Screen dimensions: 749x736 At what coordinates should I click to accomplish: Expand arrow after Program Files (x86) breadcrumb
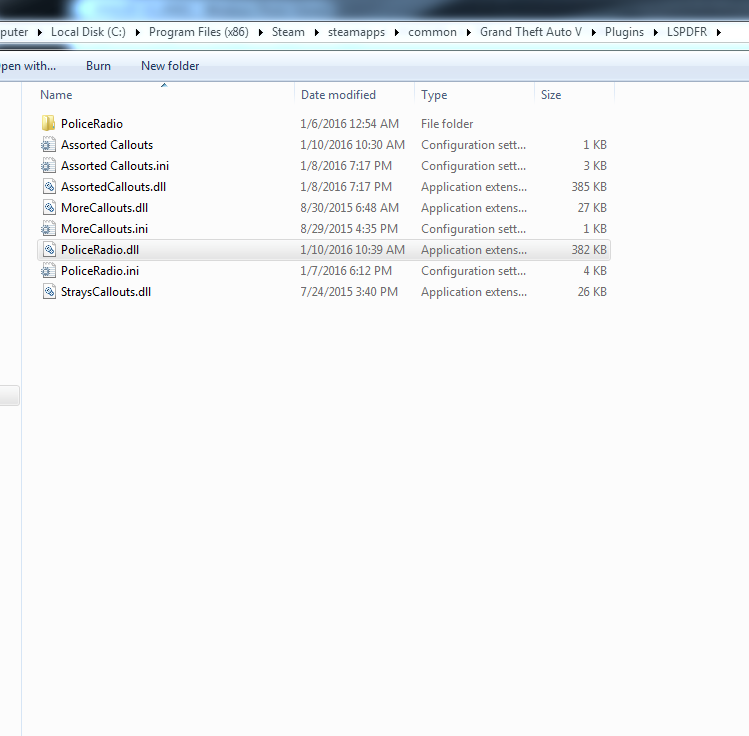click(x=261, y=32)
